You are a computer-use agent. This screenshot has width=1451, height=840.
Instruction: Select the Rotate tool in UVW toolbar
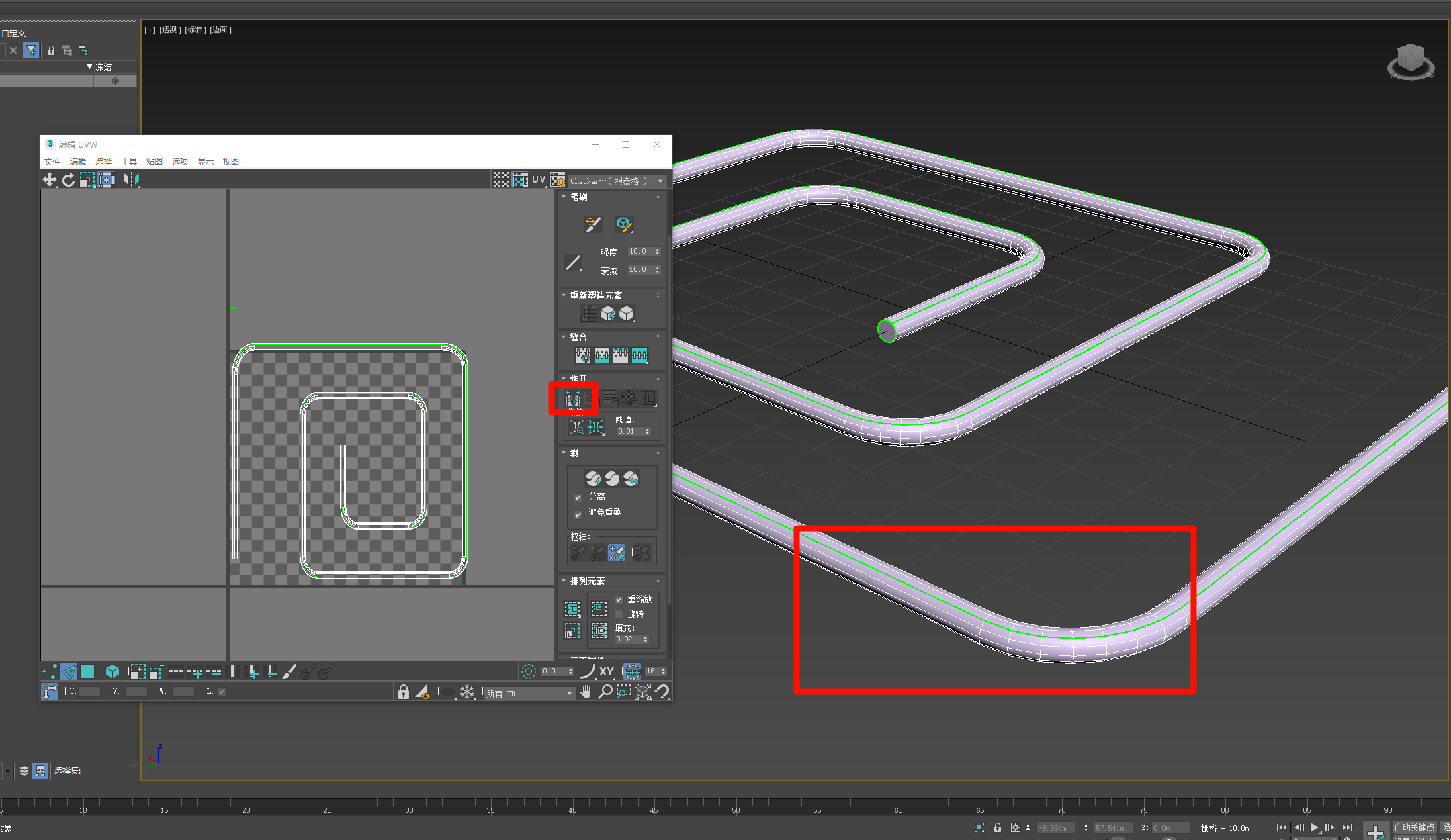pyautogui.click(x=69, y=179)
